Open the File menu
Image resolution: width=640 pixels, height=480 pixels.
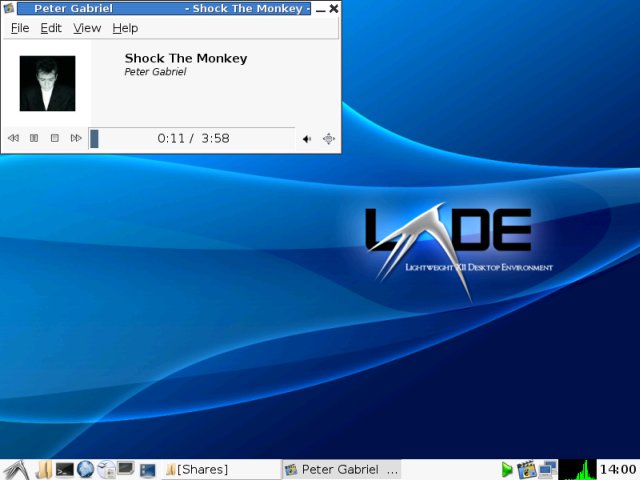coord(20,28)
